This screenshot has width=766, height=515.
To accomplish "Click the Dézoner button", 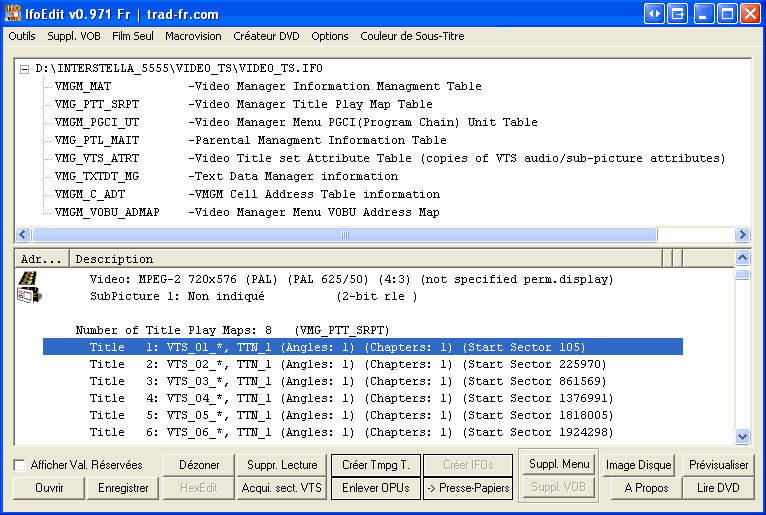I will point(199,465).
